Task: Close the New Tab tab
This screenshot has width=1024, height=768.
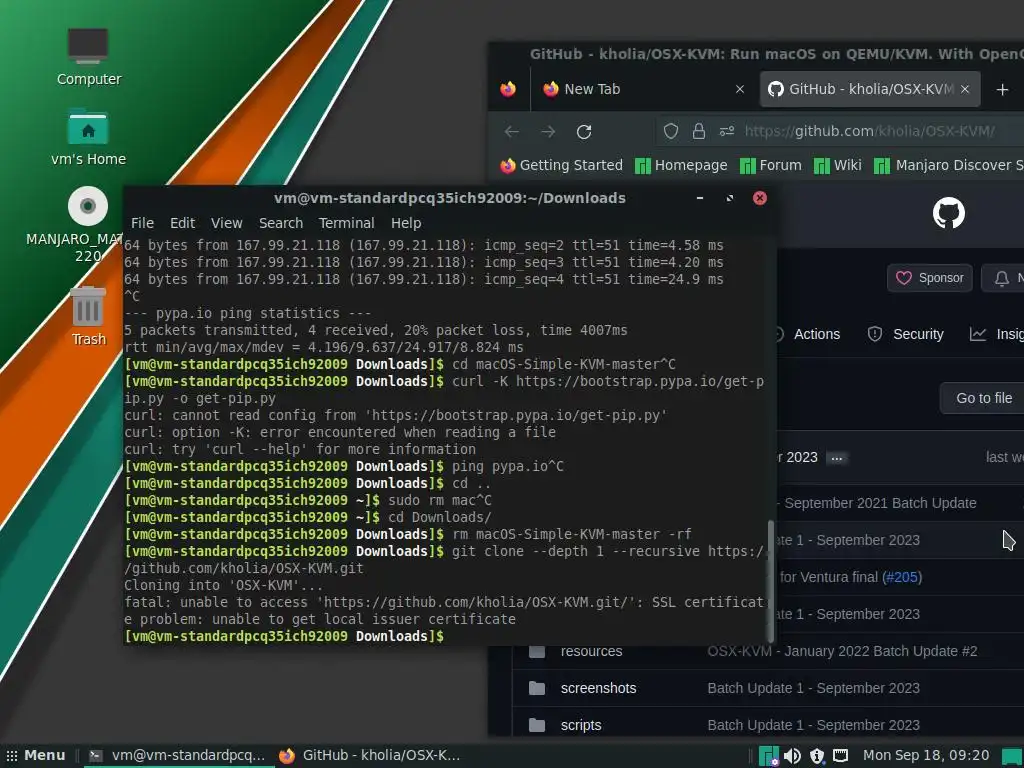Action: click(739, 89)
